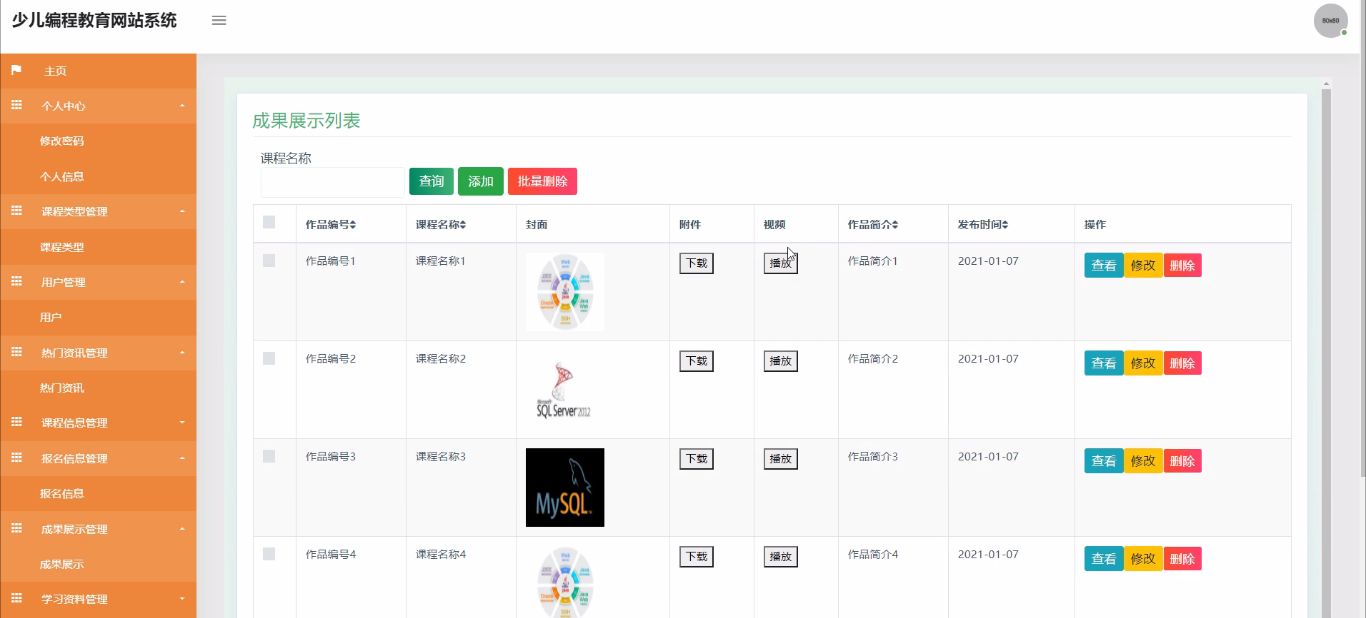Sort by 课程名称 column header
The height and width of the screenshot is (618, 1366).
click(441, 224)
